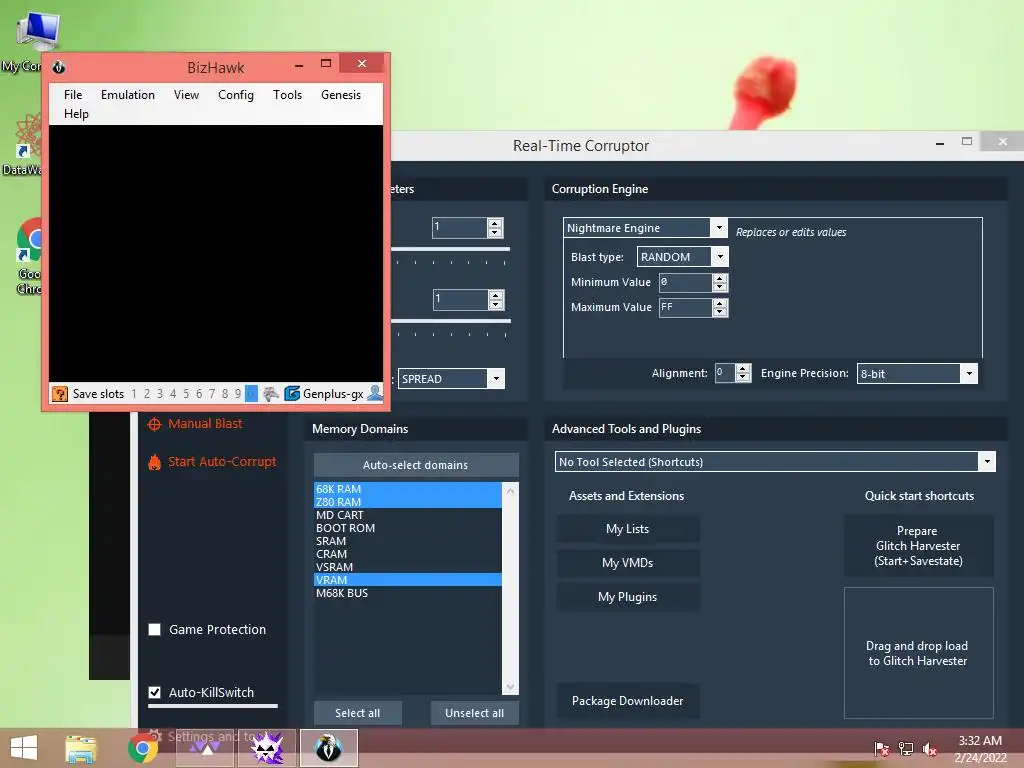Click the Maximum Value spinner arrows
Viewport: 1024px width, 768px height.
(720, 308)
